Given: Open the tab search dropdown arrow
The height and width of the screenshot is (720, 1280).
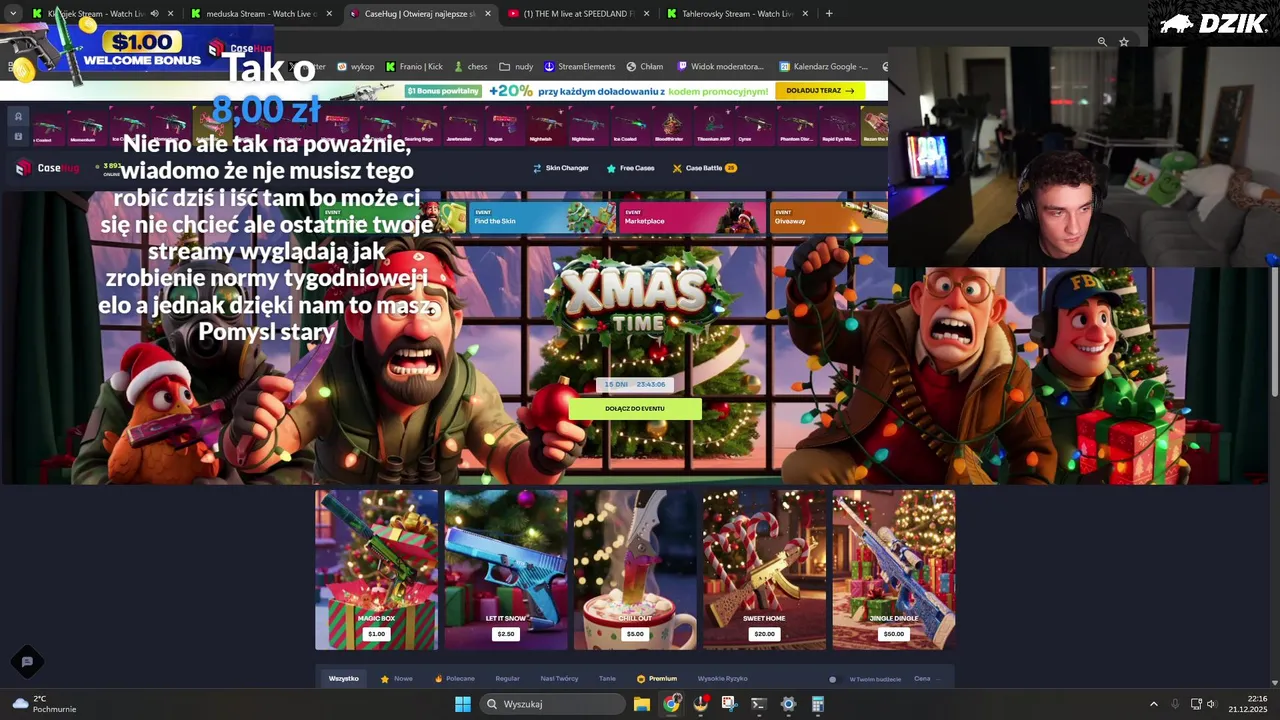Looking at the screenshot, I should [13, 14].
